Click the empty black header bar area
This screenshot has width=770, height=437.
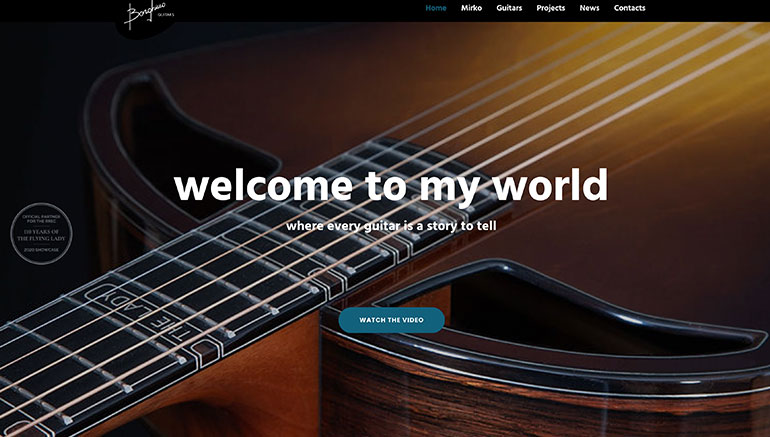tap(295, 10)
